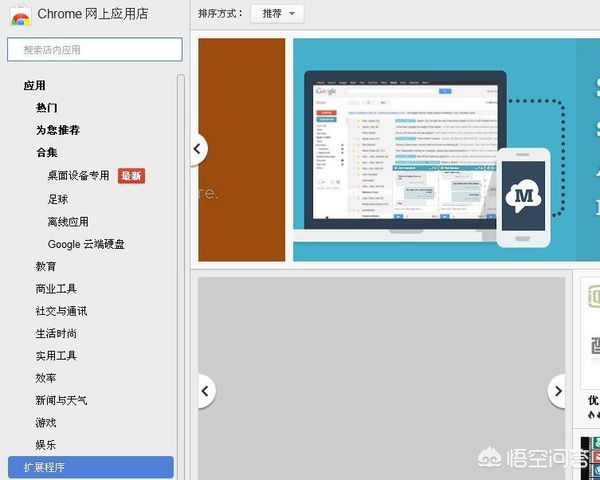Click the top banner previous arrow
The height and width of the screenshot is (480, 600).
[x=198, y=149]
